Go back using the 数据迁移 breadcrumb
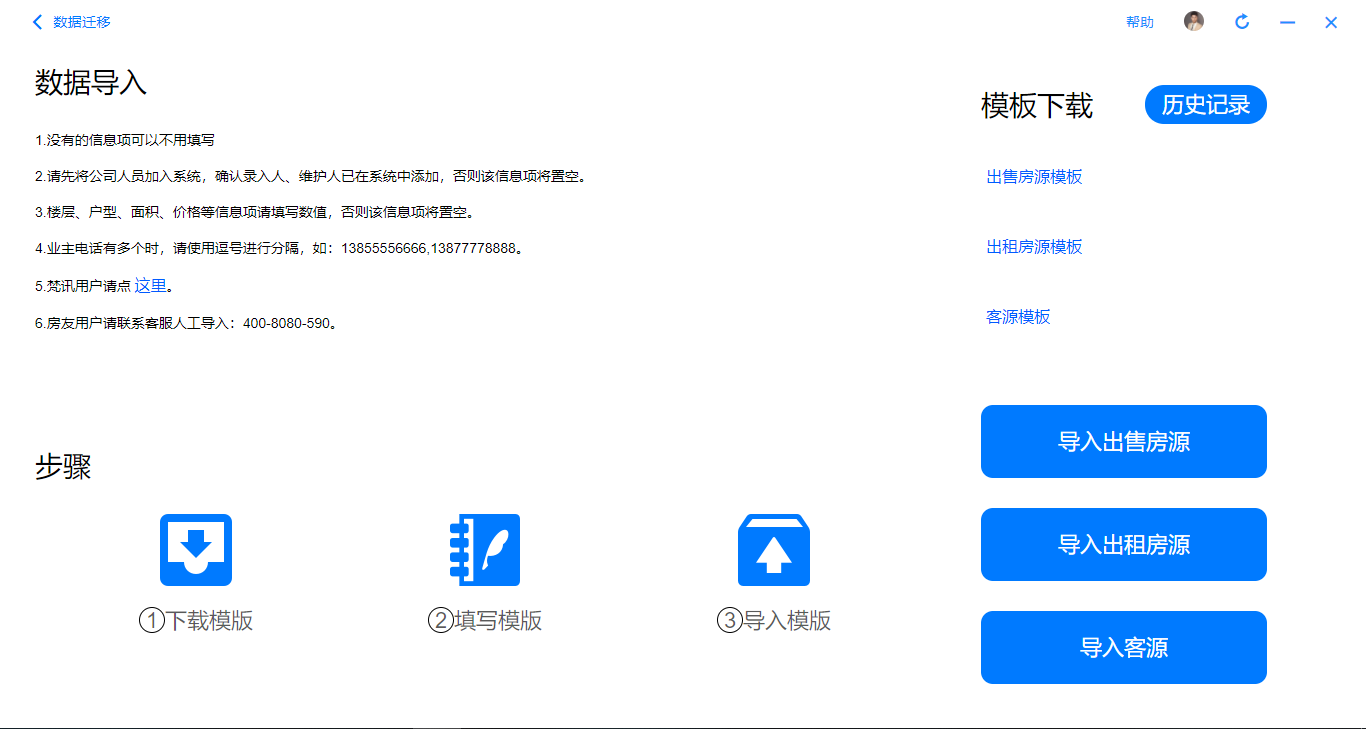Image resolution: width=1366 pixels, height=729 pixels. pos(82,21)
